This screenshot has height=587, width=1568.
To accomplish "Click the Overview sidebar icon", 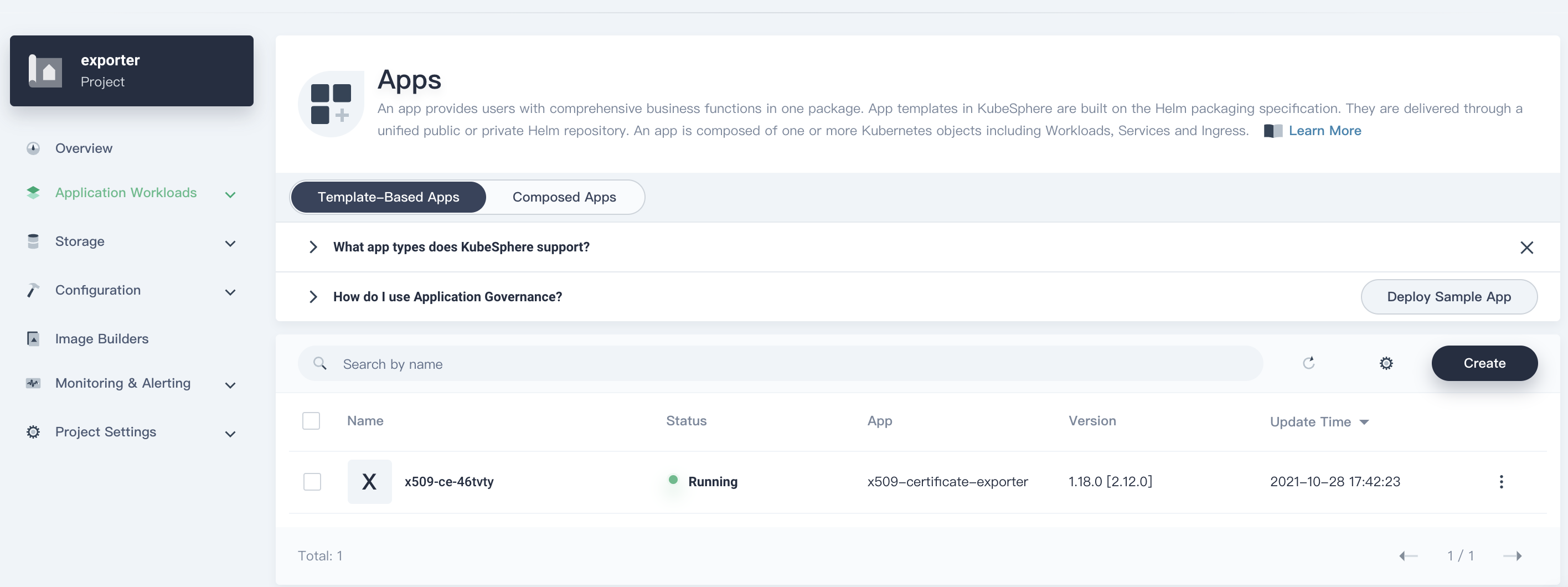I will coord(33,148).
